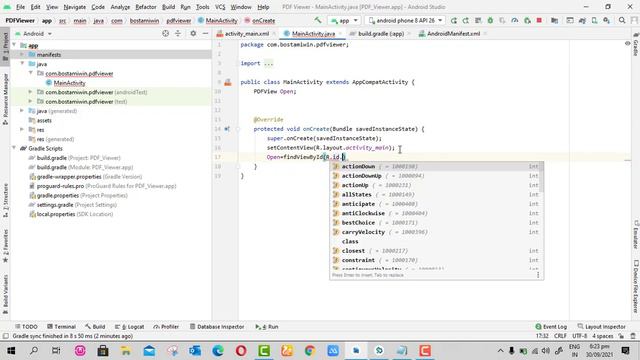640x360 pixels.
Task: Choose actionDown from the autocomplete list
Action: tap(436, 167)
